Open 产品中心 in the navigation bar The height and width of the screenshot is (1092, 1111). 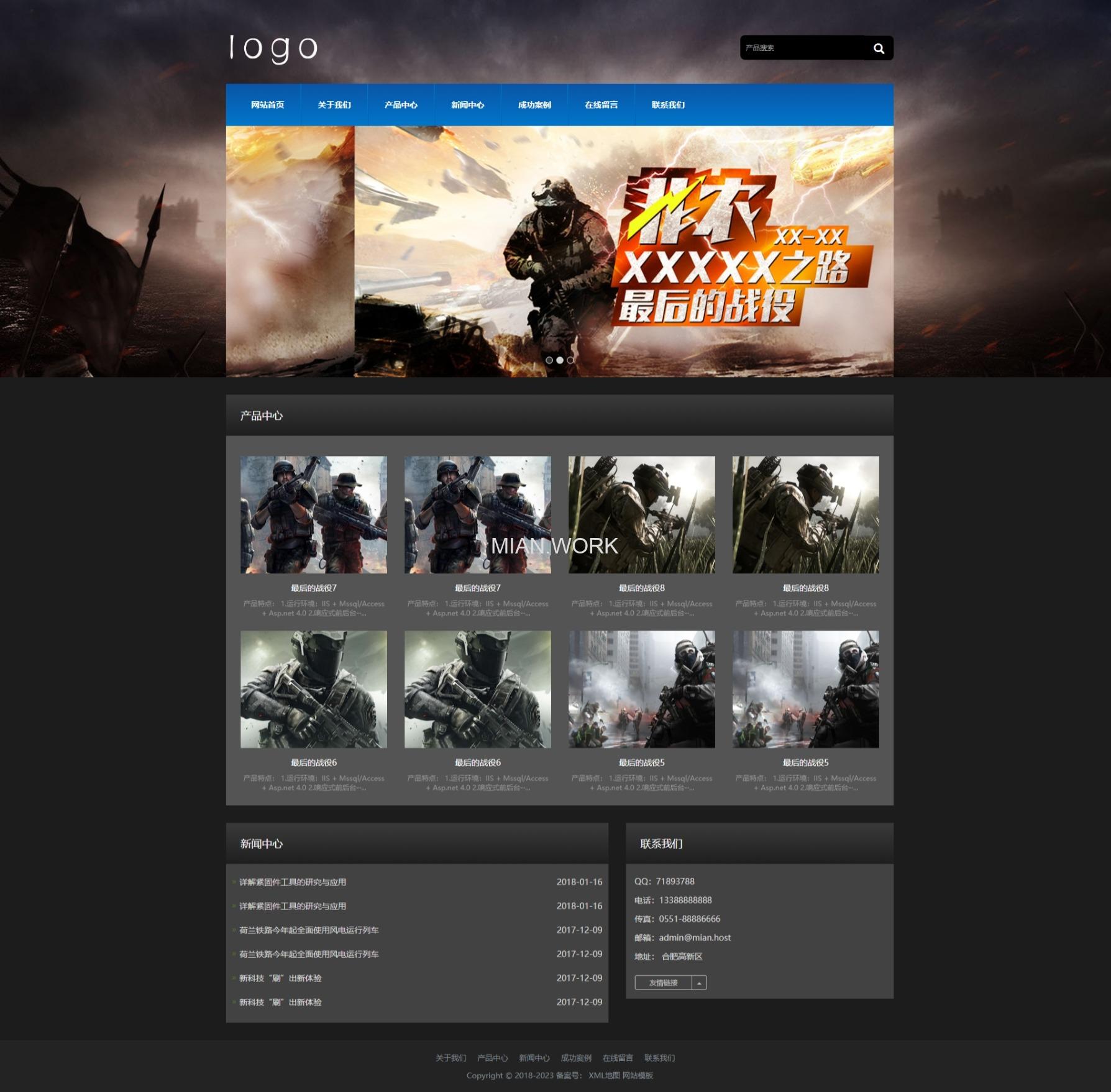(401, 105)
